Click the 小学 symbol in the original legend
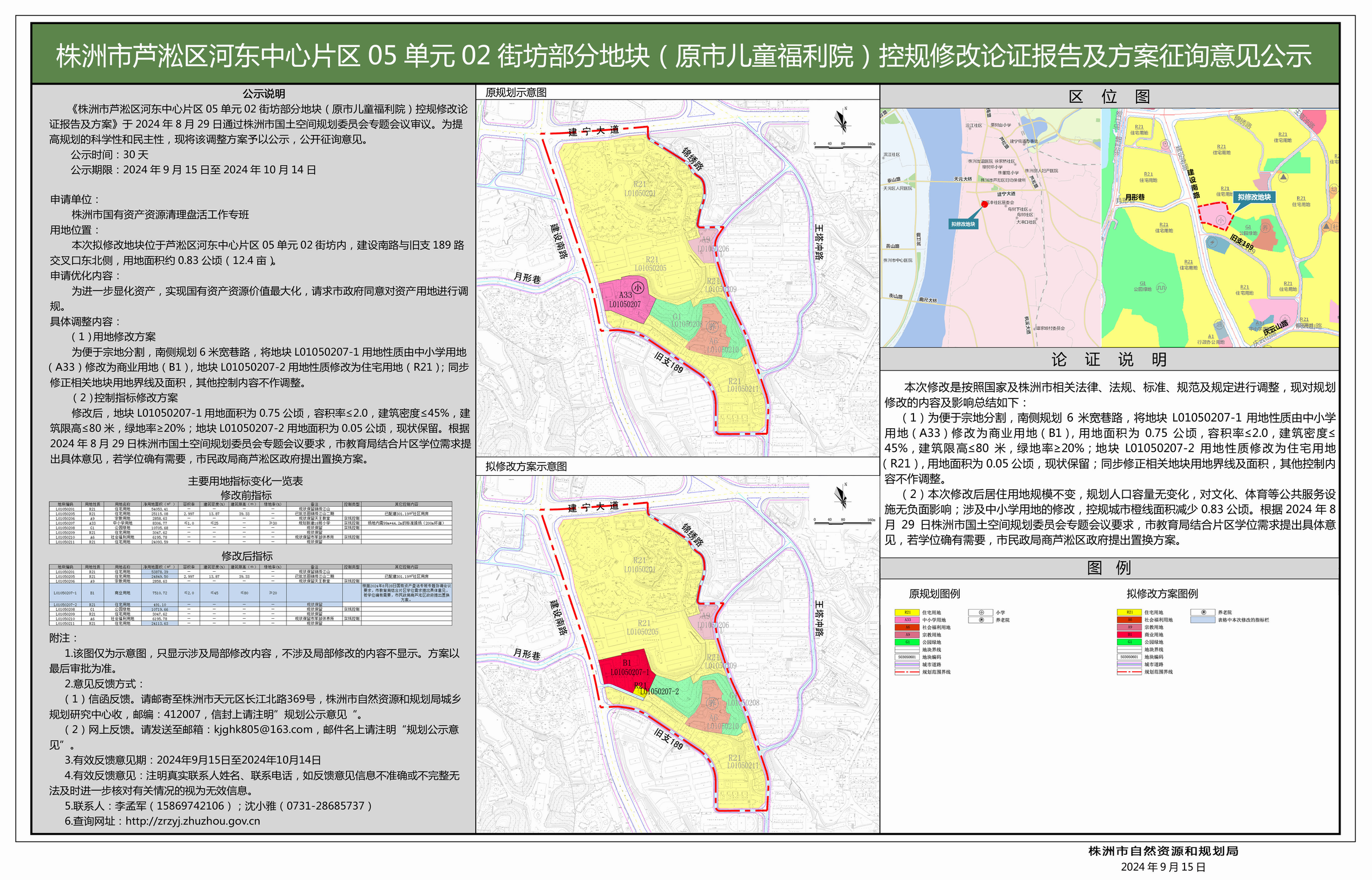Screen dimensions: 1372x880 coord(981,612)
